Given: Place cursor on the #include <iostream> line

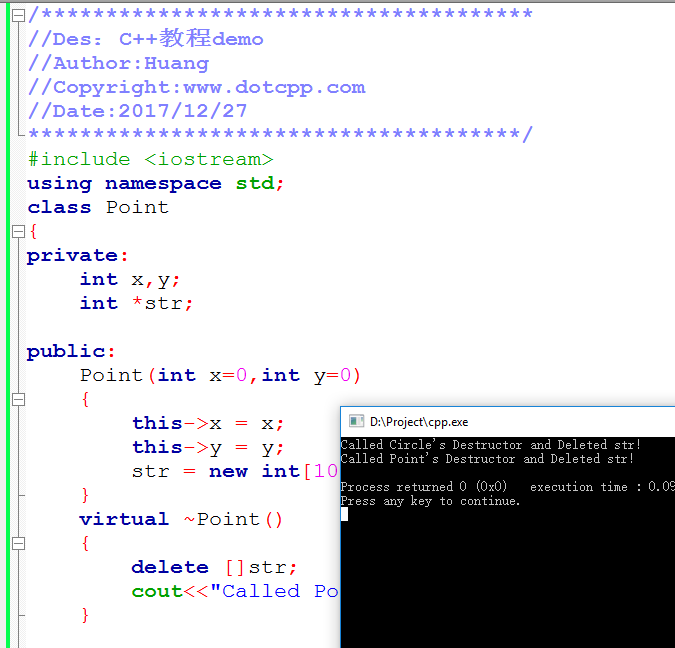Looking at the screenshot, I should click(150, 159).
